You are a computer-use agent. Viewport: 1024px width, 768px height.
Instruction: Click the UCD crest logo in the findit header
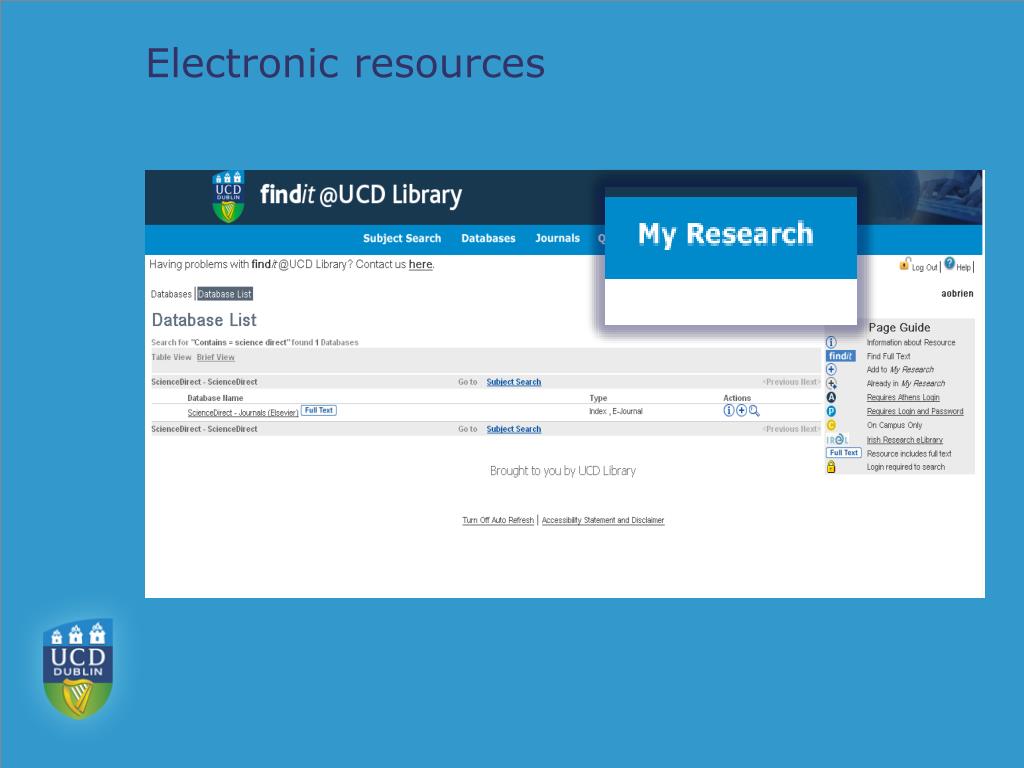(228, 197)
